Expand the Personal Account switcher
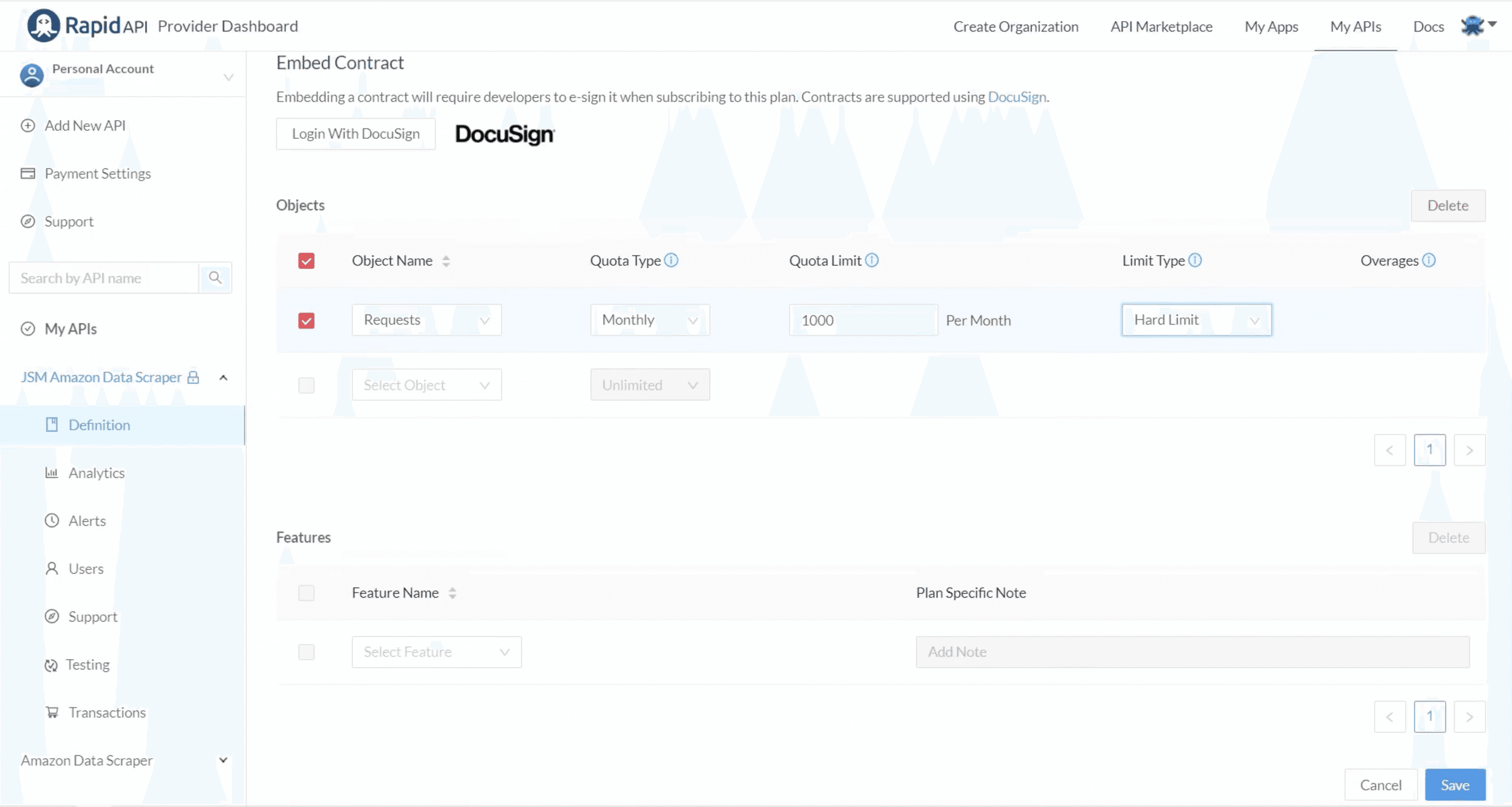This screenshot has height=807, width=1512. tap(228, 77)
